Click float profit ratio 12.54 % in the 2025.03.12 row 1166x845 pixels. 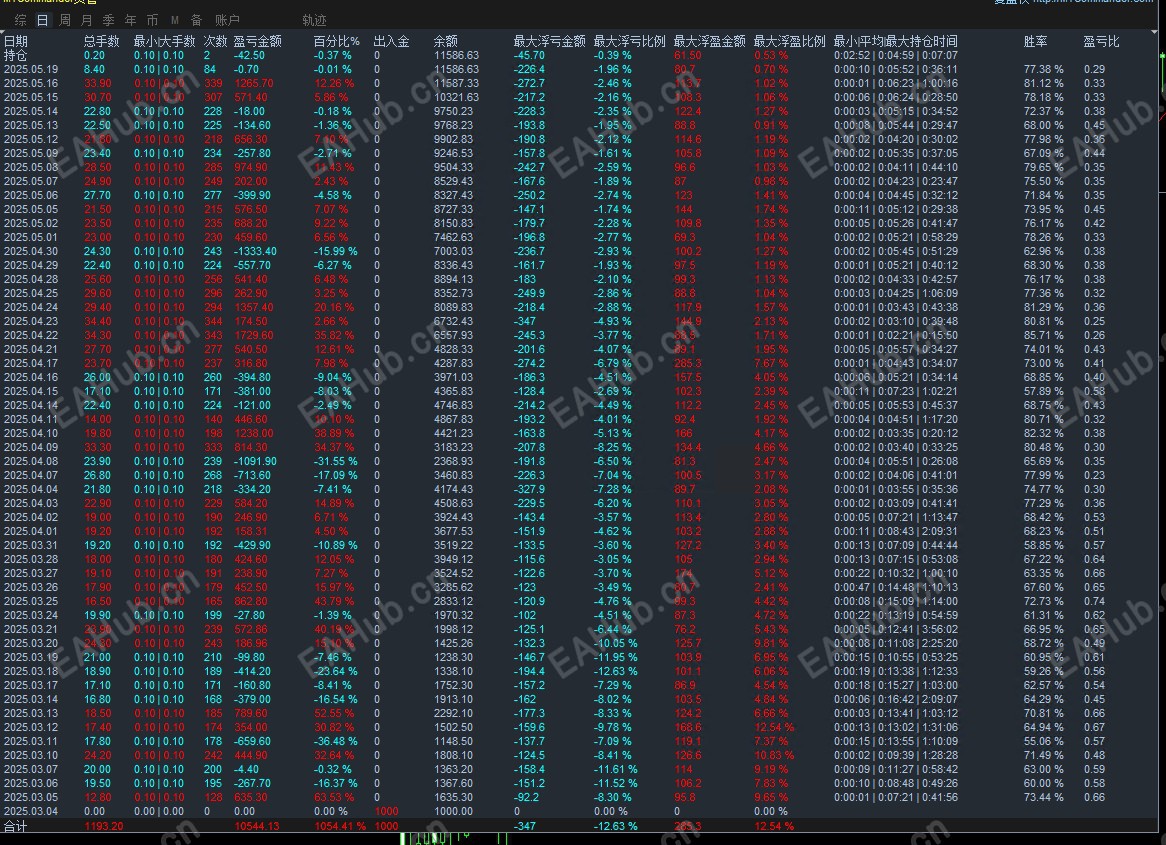[x=774, y=727]
